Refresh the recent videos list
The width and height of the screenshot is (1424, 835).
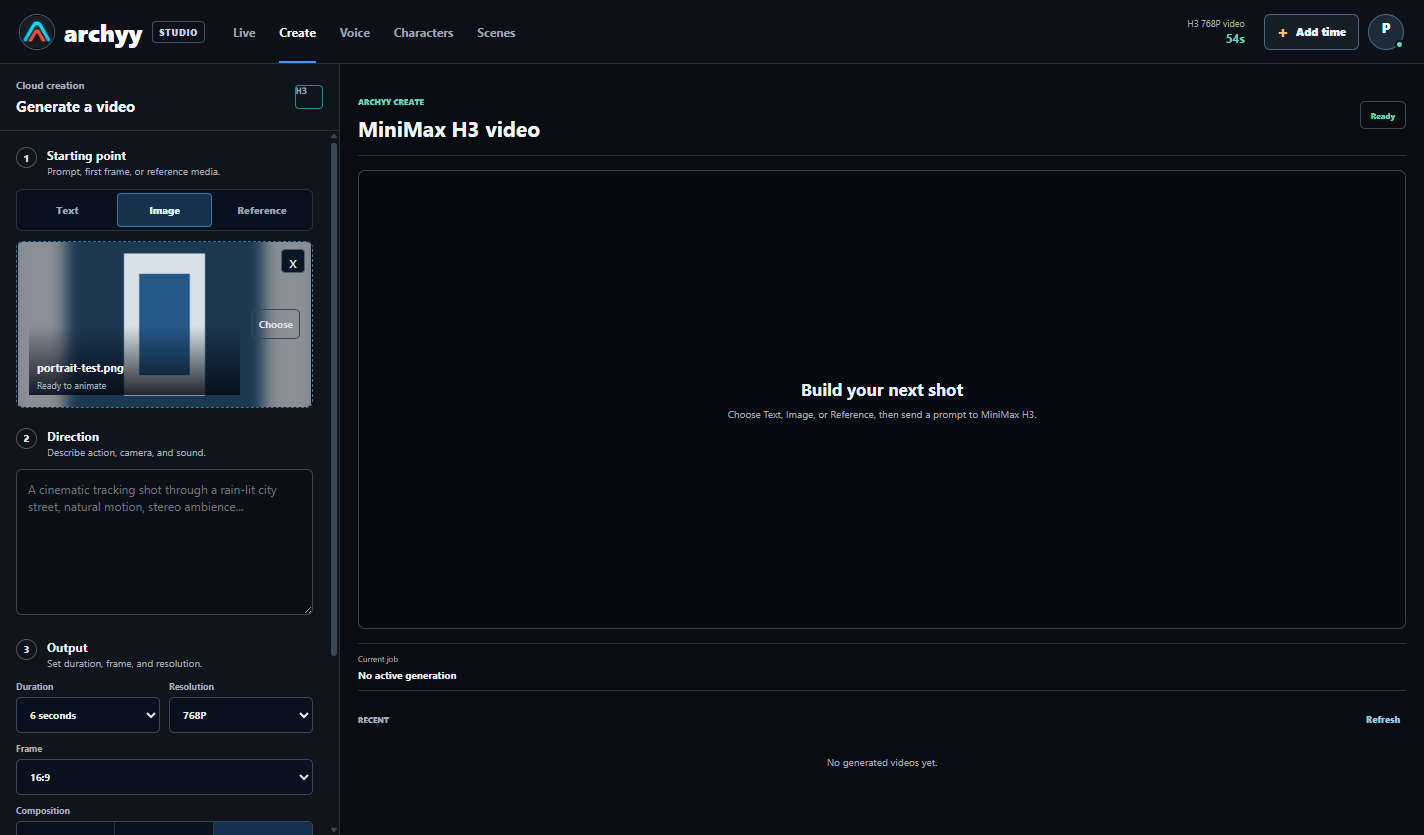(x=1383, y=720)
